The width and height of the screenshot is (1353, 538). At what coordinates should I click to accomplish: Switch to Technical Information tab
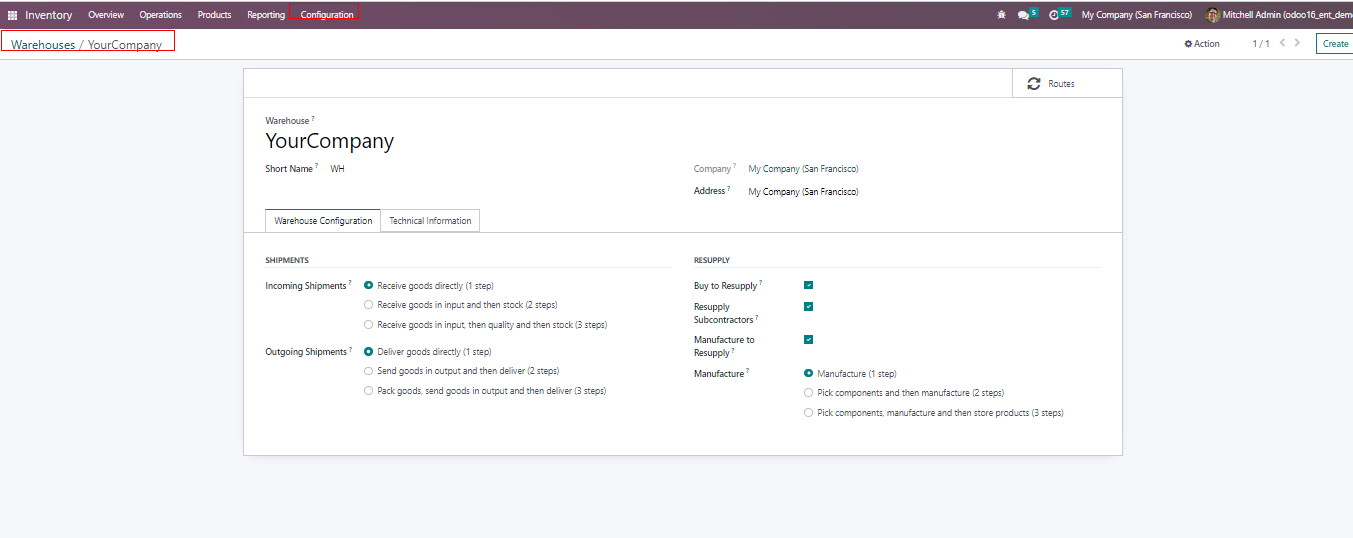[x=430, y=221]
